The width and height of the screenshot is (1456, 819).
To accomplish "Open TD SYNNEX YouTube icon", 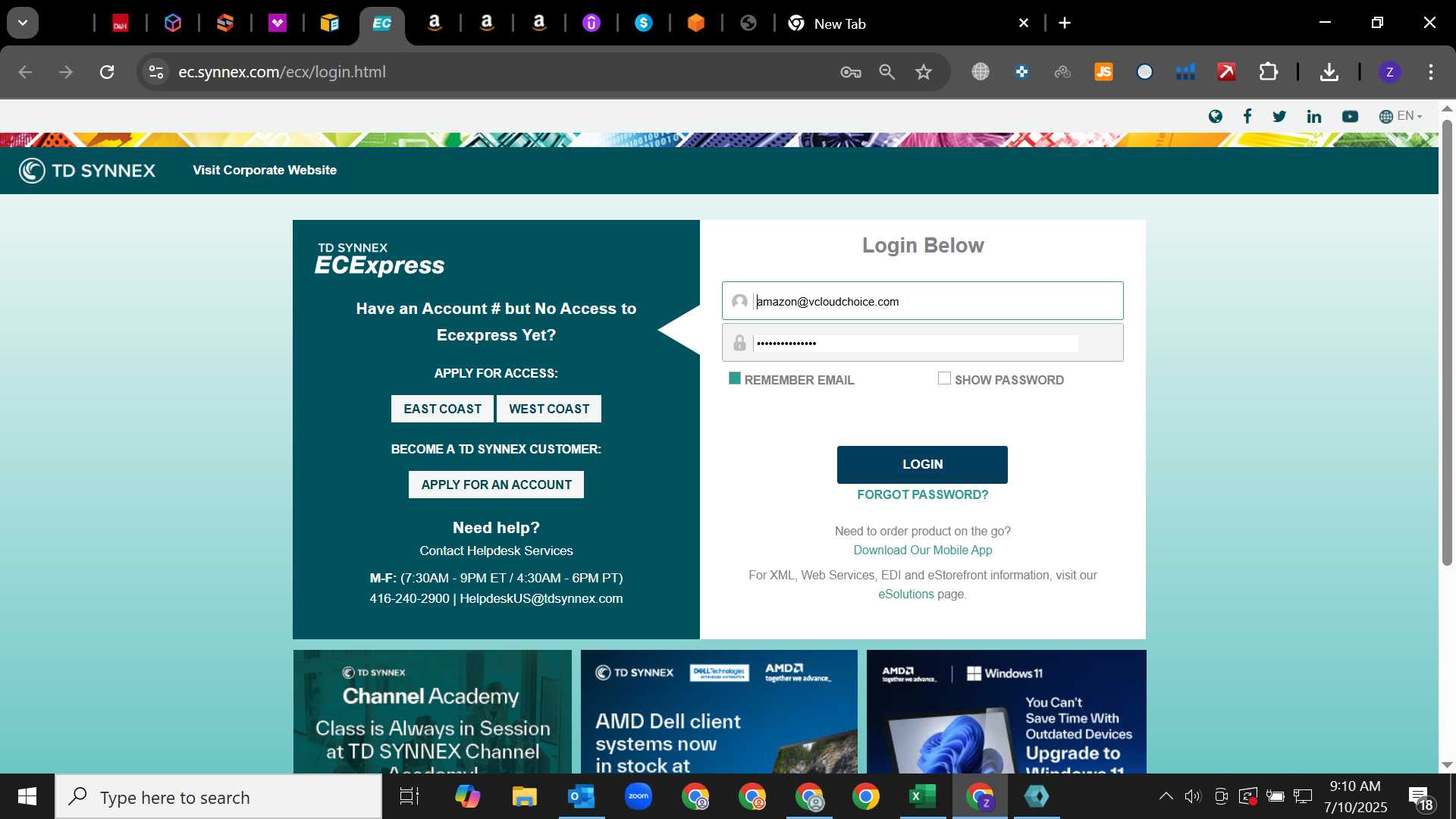I will [x=1350, y=116].
